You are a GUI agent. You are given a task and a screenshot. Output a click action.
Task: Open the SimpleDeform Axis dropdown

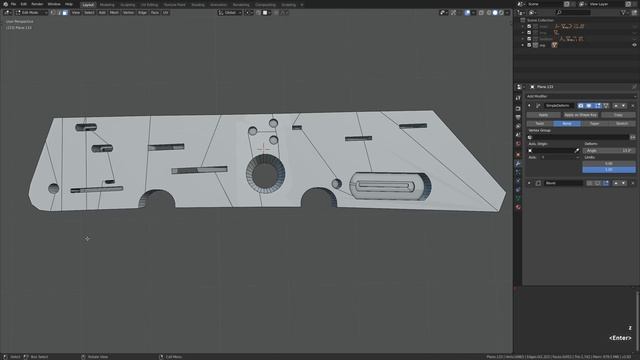pyautogui.click(x=560, y=157)
